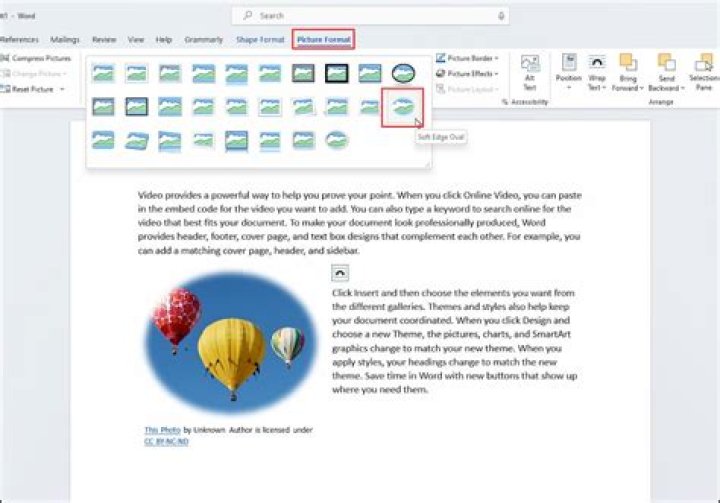Screen dimensions: 720x503
Task: Apply the Bevel Perspective Left White style
Action: (203, 141)
